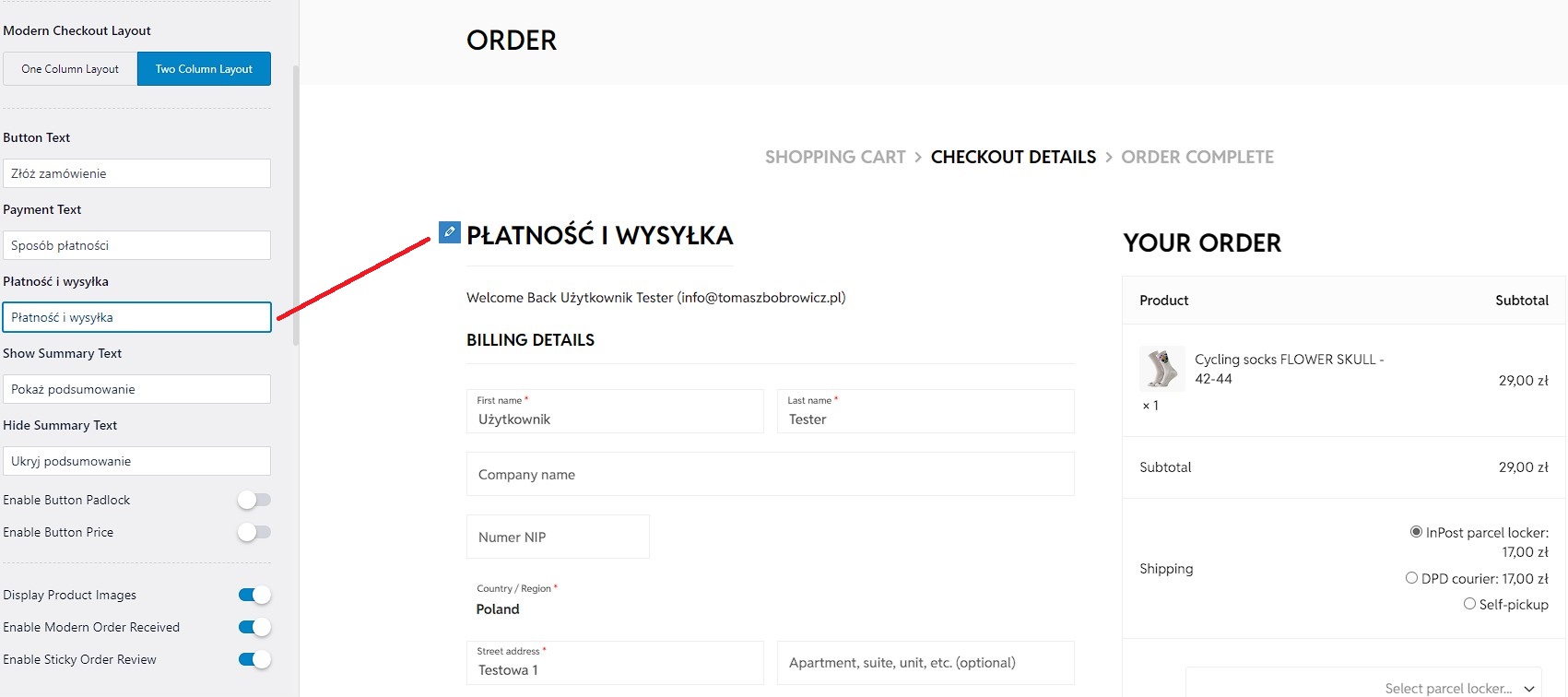Click the Button Text input field
Viewport: 1568px width, 697px height.
click(136, 173)
